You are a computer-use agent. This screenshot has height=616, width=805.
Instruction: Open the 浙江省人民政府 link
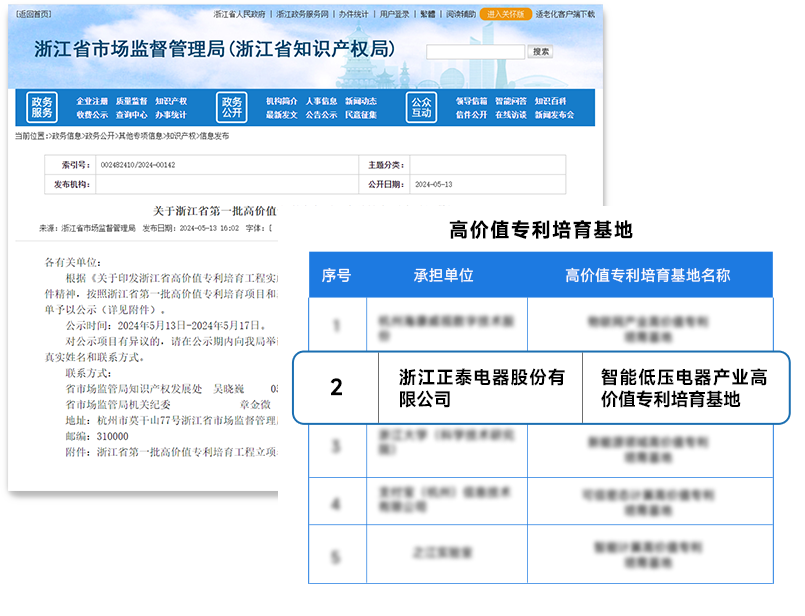pyautogui.click(x=239, y=14)
